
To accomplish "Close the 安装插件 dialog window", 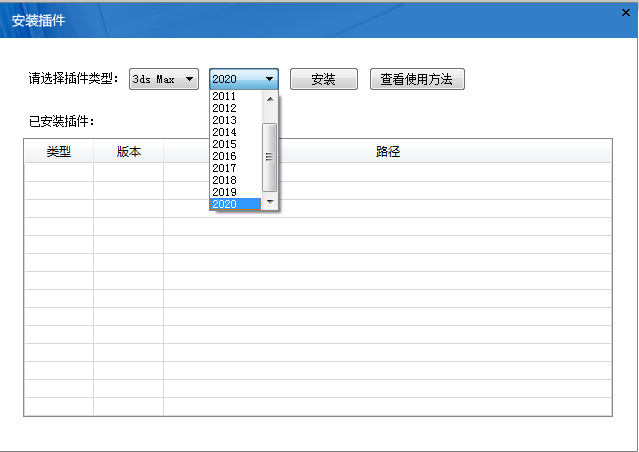I will coord(625,12).
